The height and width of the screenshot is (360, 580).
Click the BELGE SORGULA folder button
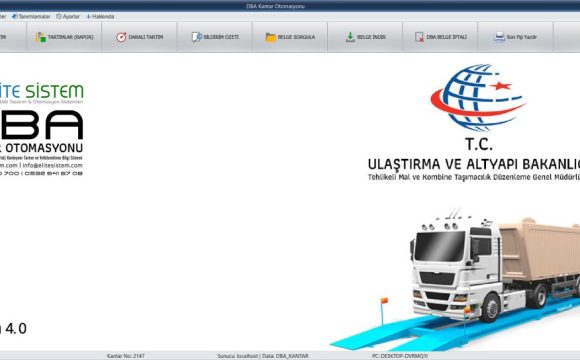point(290,37)
